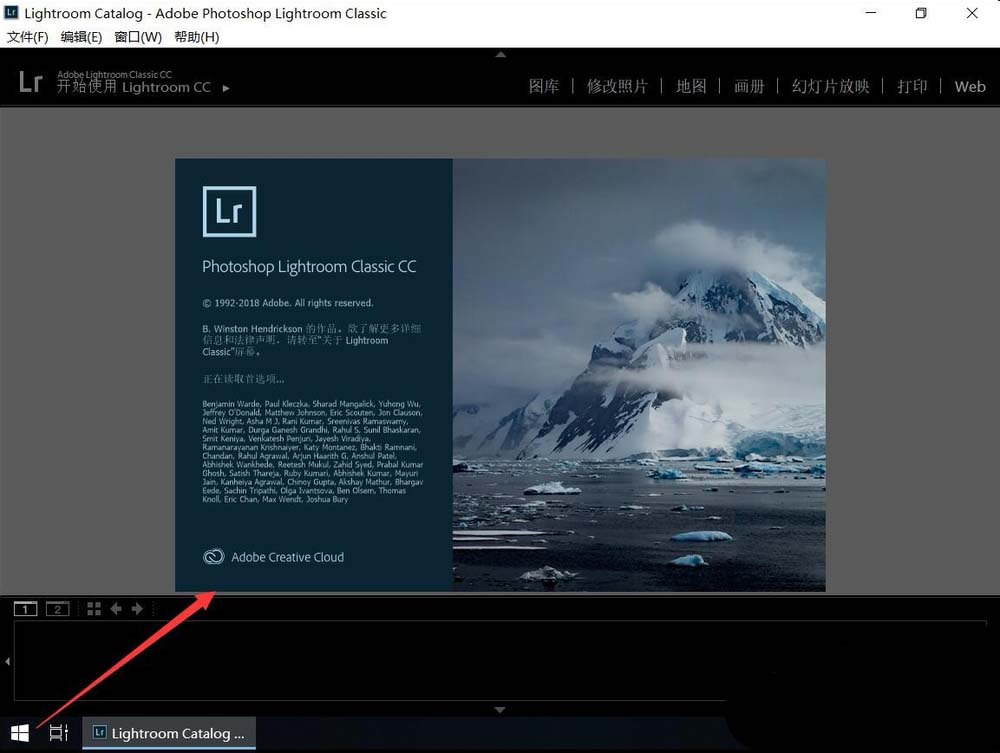Go forward with the filmstrip right arrow

click(137, 609)
